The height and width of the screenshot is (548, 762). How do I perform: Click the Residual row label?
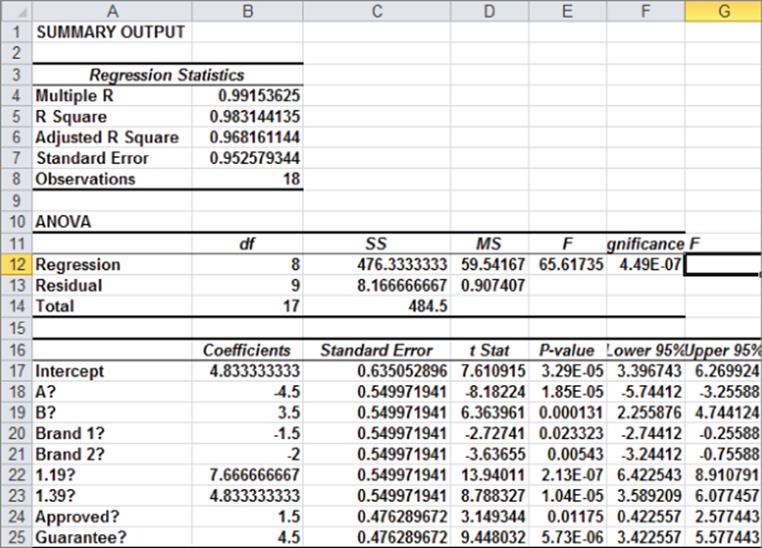(69, 285)
